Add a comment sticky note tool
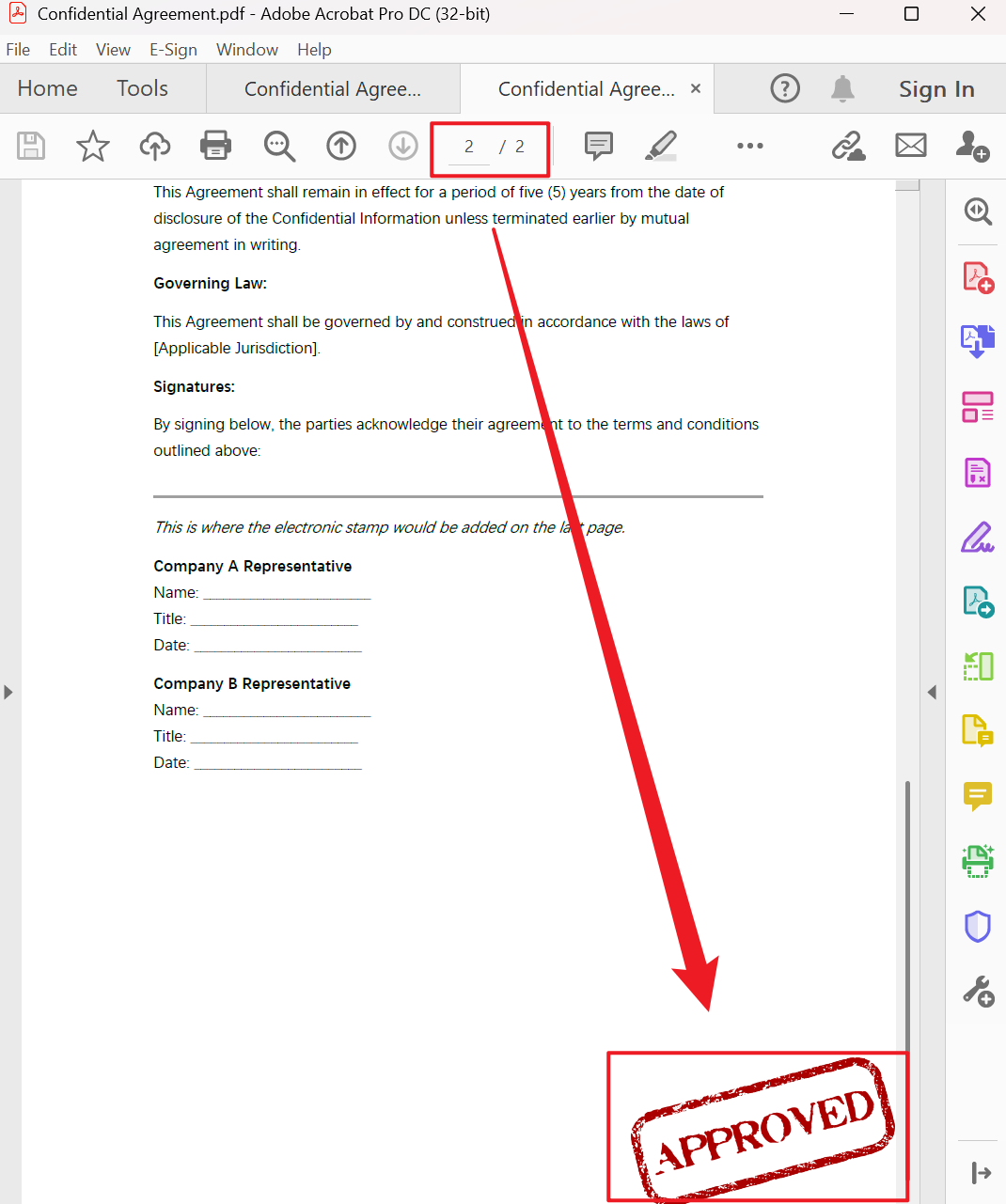1006x1204 pixels. pos(598,146)
